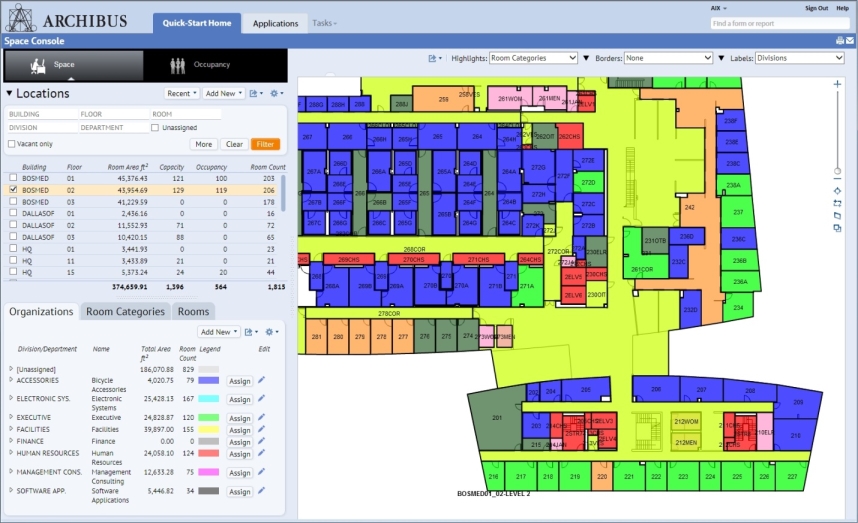This screenshot has width=858, height=523.
Task: Open Organizations panel export icon menu
Action: (x=251, y=332)
